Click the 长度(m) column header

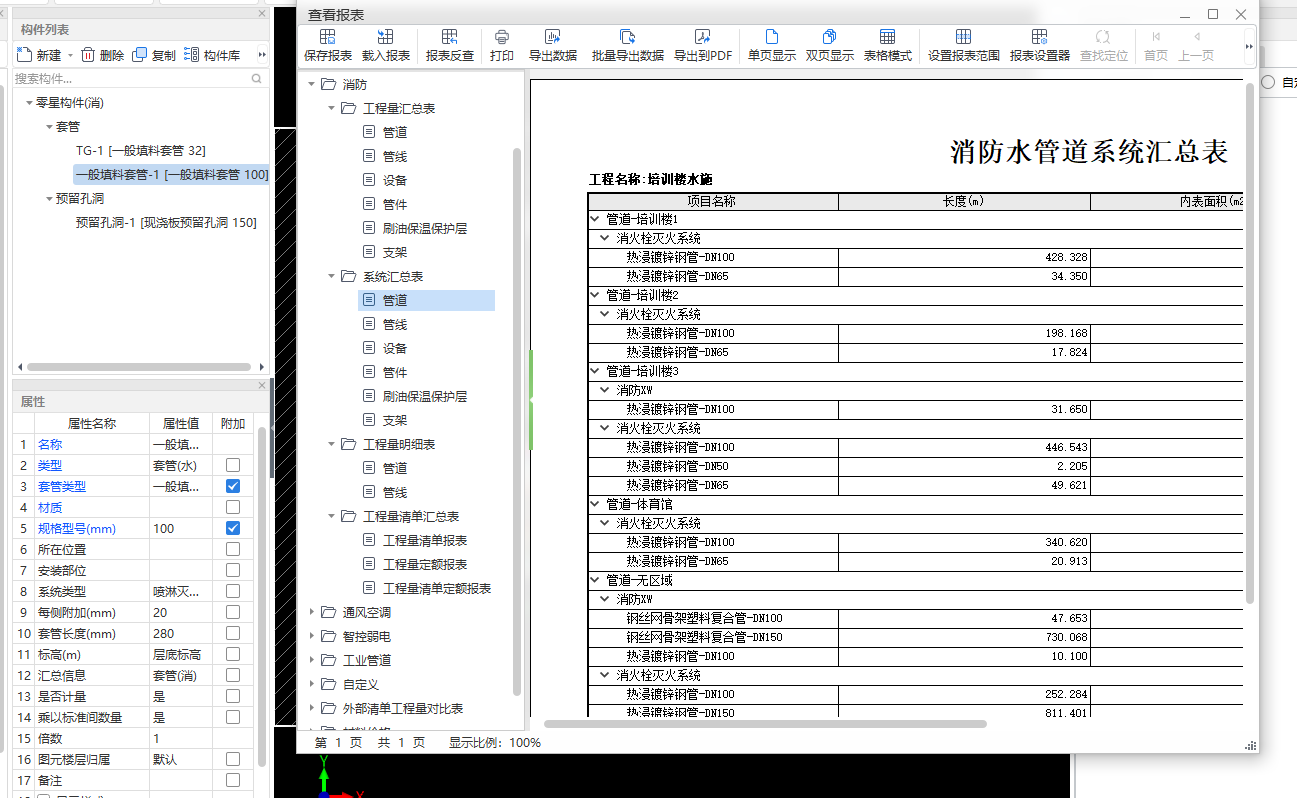(964, 201)
